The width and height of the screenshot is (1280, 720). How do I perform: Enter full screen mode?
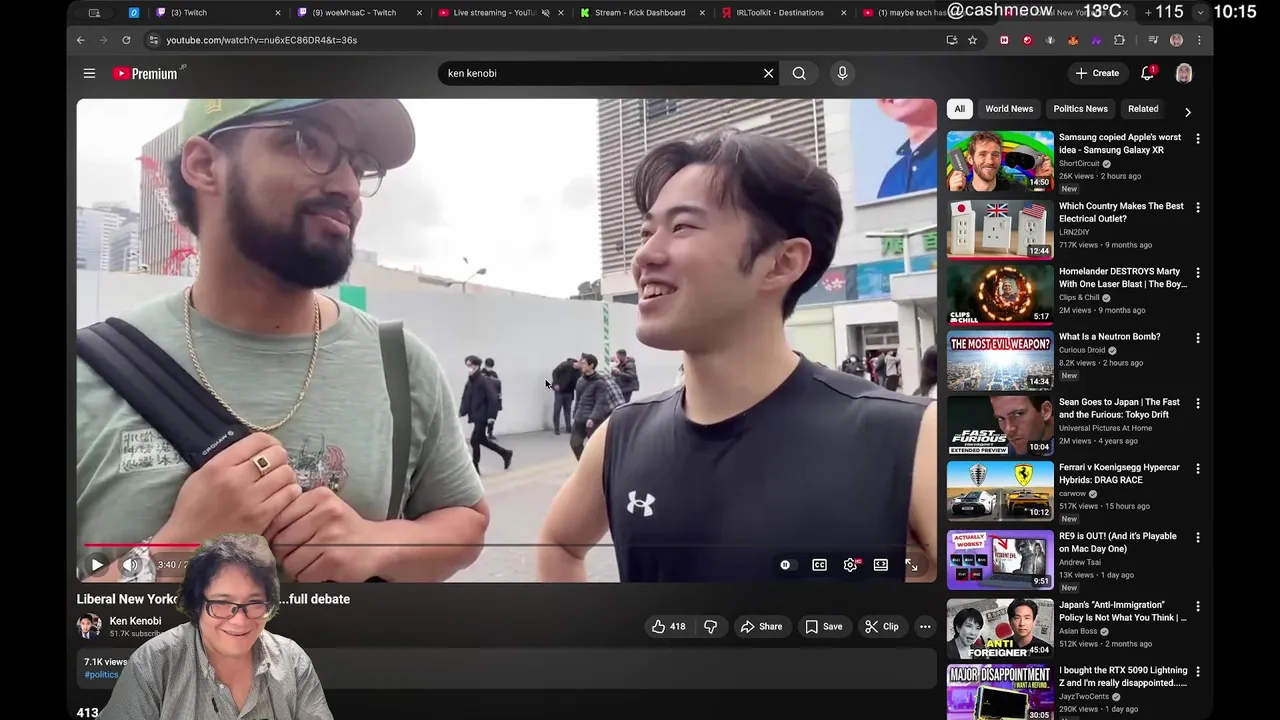(911, 565)
